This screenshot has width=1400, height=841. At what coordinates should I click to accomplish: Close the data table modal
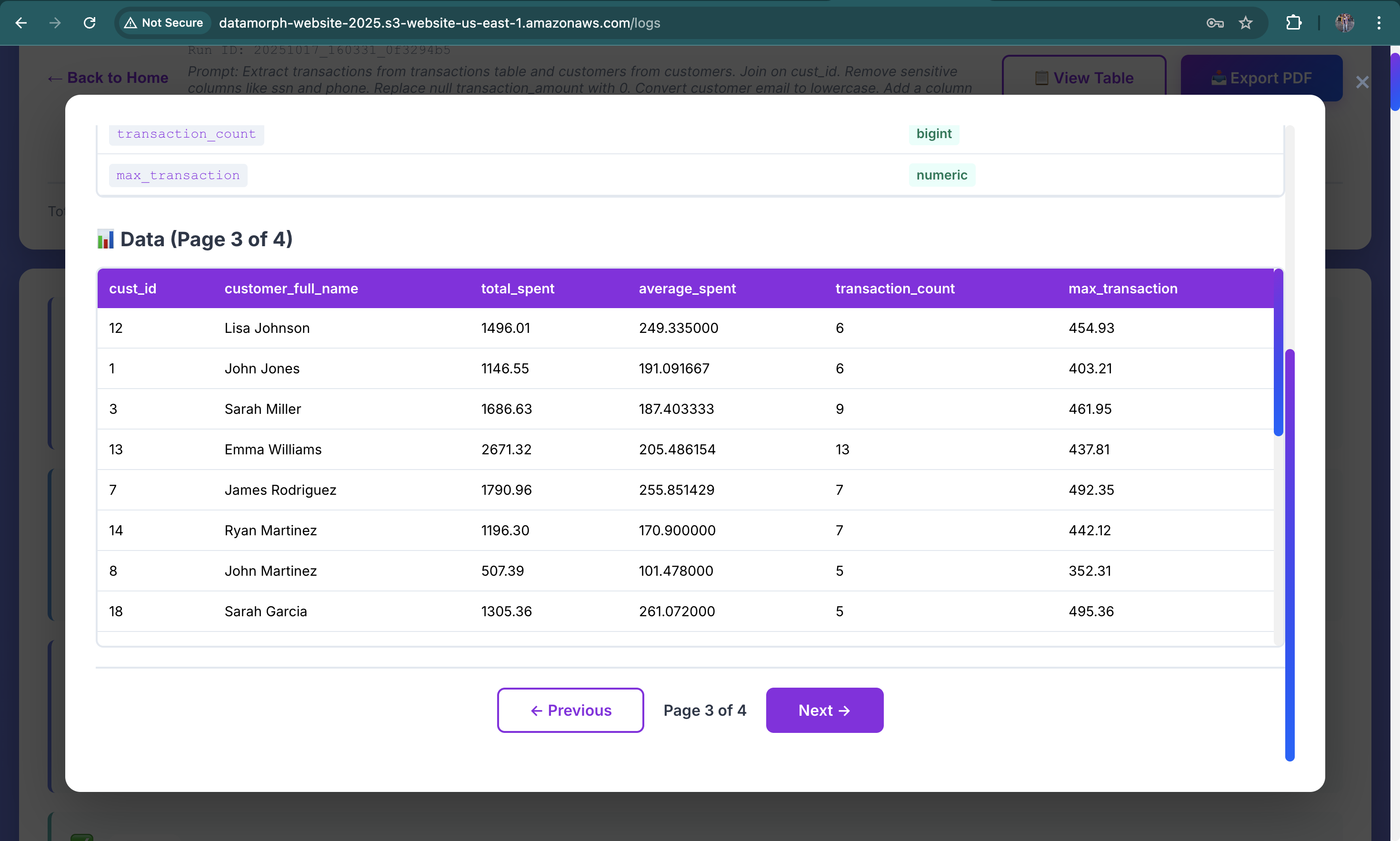(x=1362, y=83)
